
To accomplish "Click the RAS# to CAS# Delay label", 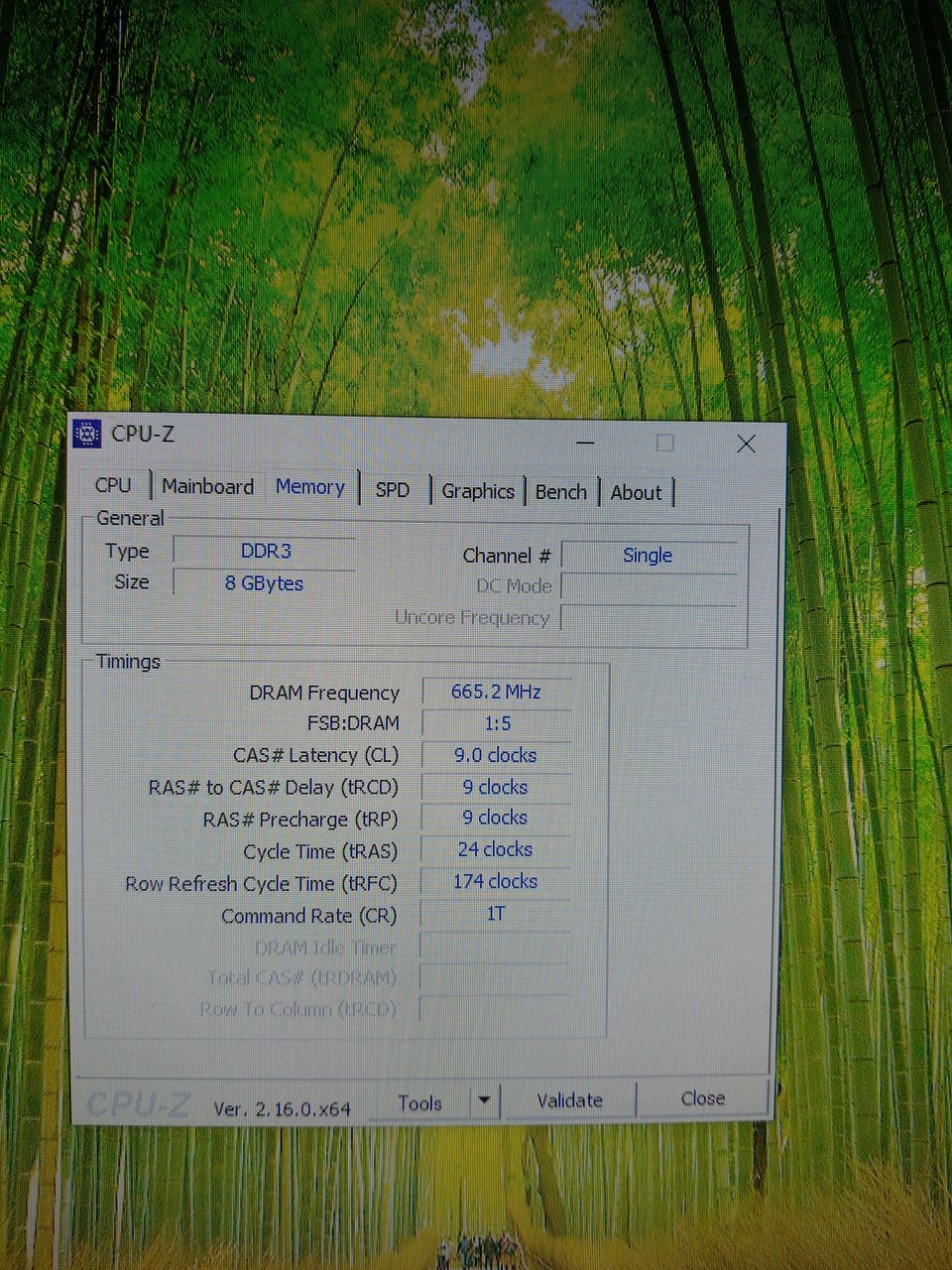I will pos(273,788).
